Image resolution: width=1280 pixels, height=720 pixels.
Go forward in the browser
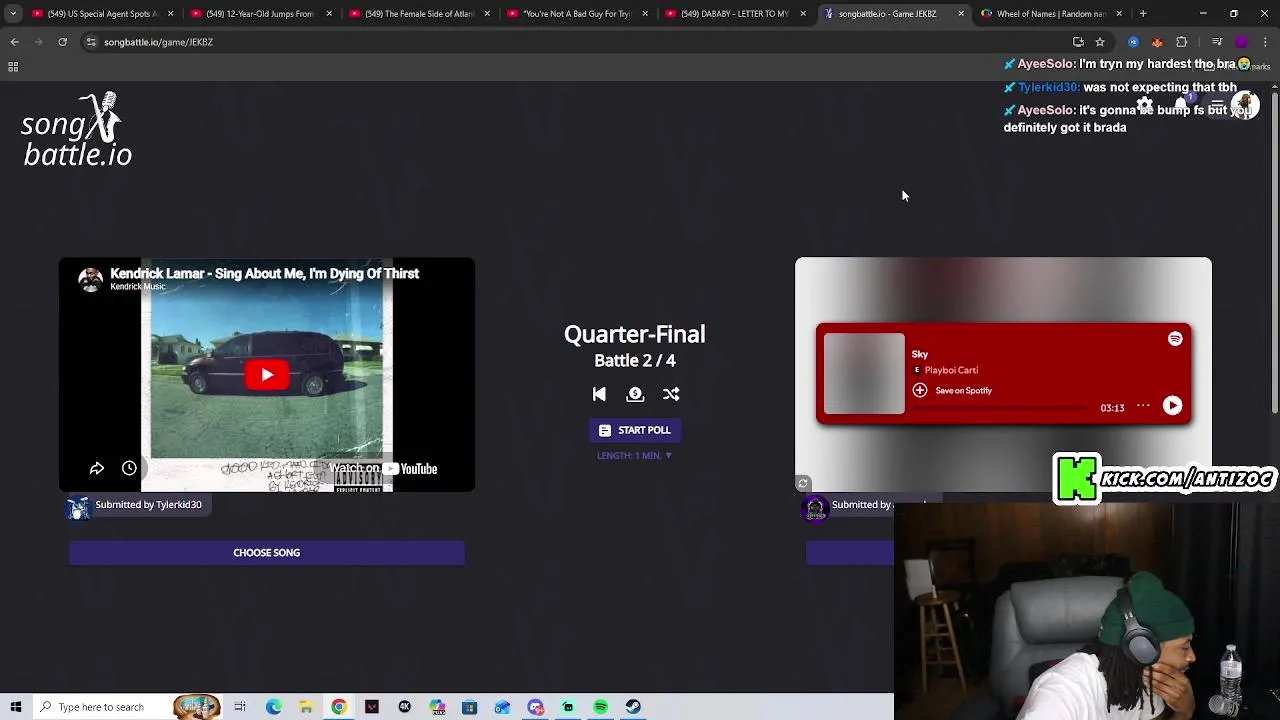(x=38, y=42)
